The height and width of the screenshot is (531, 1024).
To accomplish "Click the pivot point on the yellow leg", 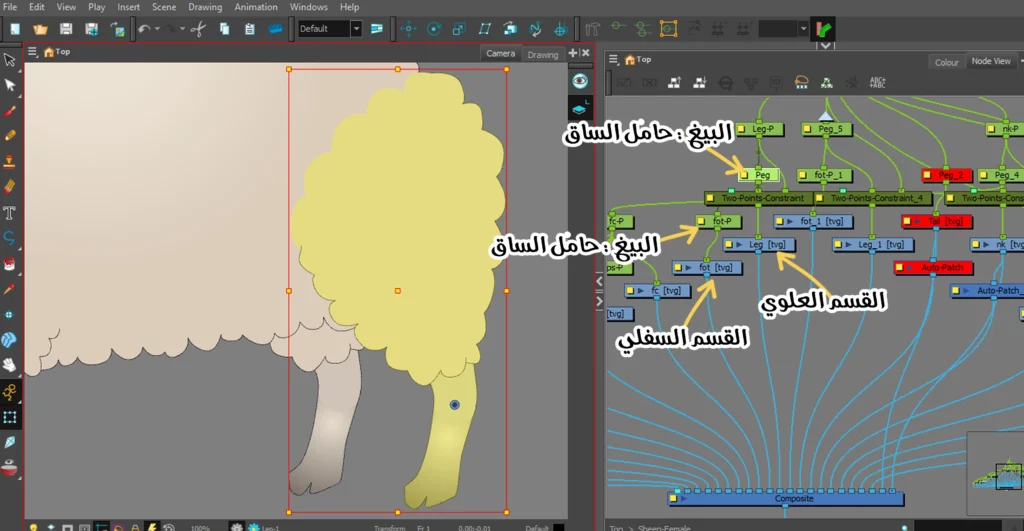I will (455, 405).
